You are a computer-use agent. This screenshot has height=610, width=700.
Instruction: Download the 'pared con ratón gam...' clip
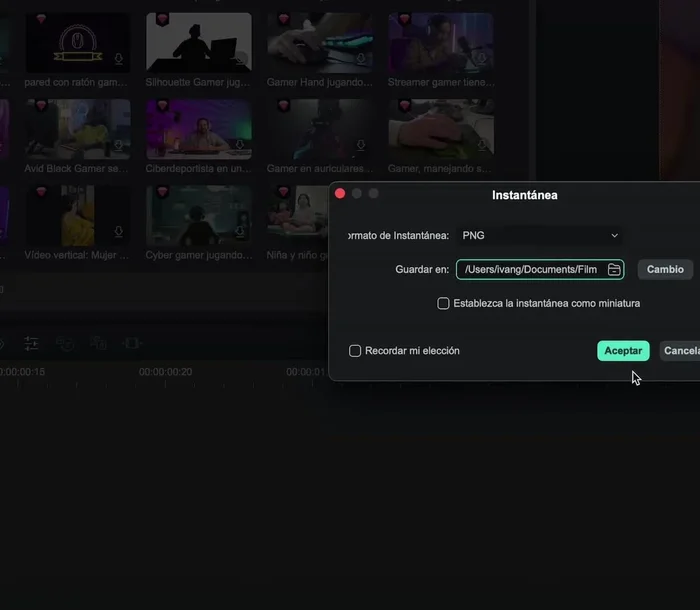pyautogui.click(x=118, y=58)
